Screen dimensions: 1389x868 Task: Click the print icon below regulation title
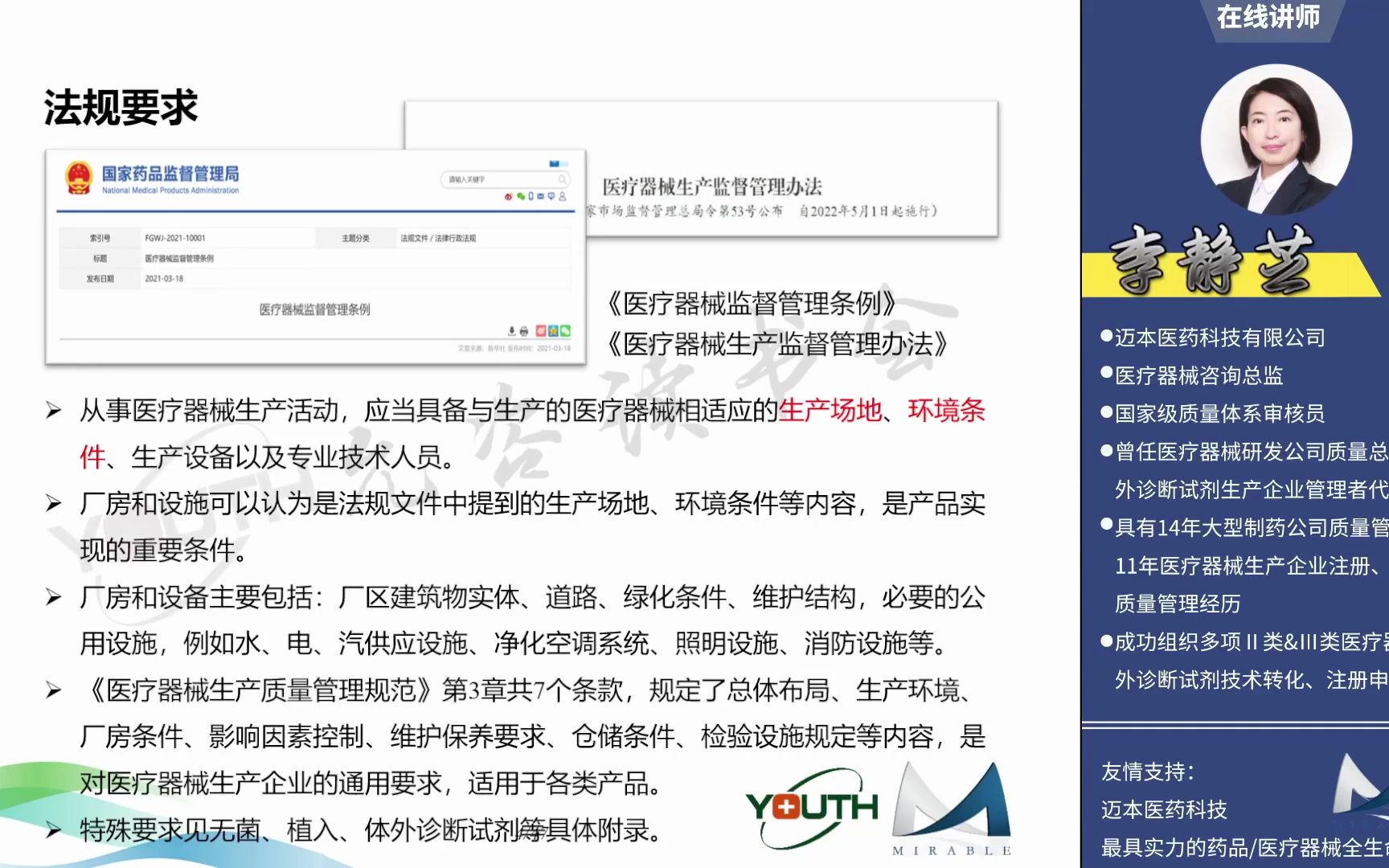524,331
